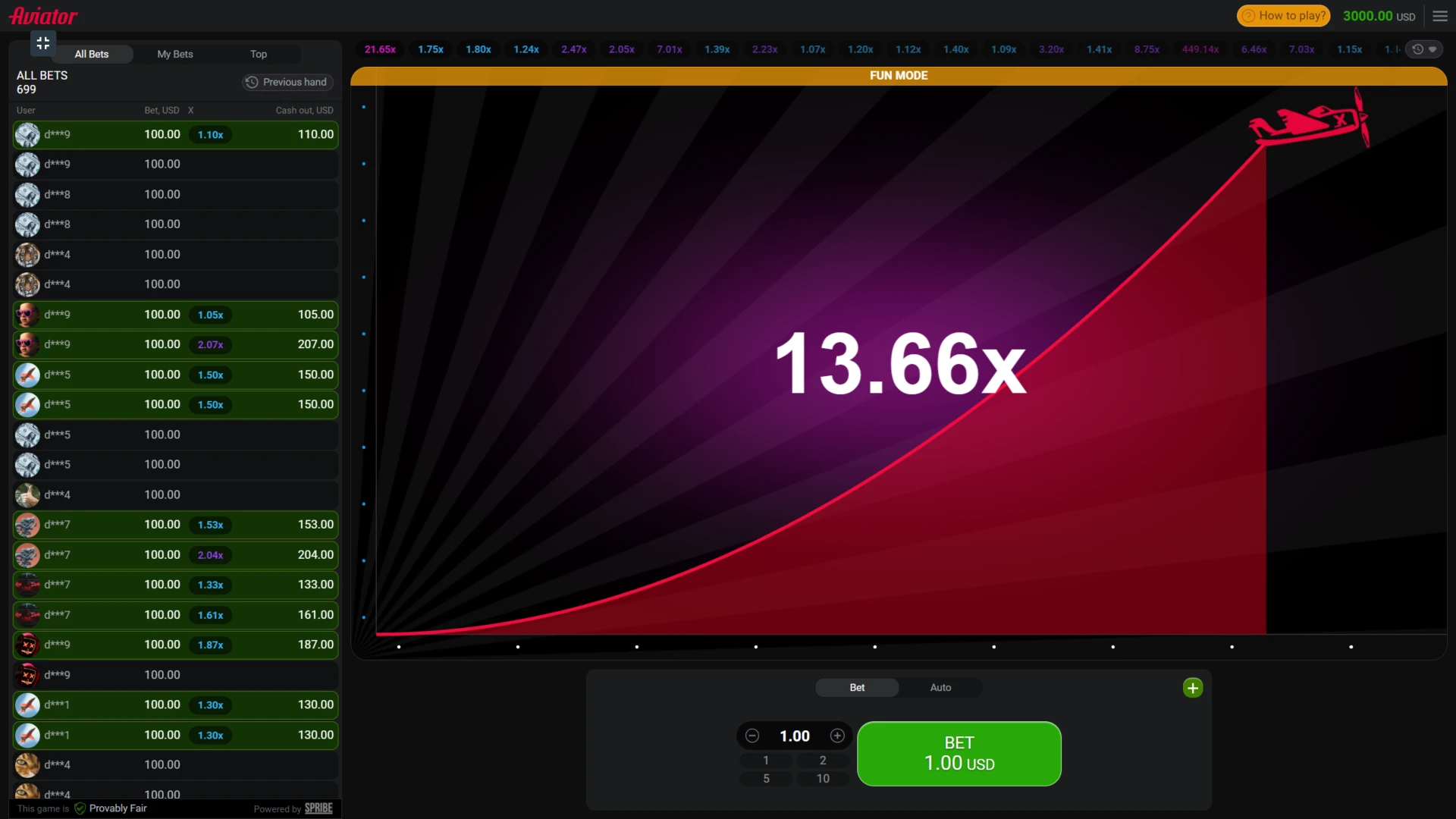Open the My Bets tab

click(175, 55)
